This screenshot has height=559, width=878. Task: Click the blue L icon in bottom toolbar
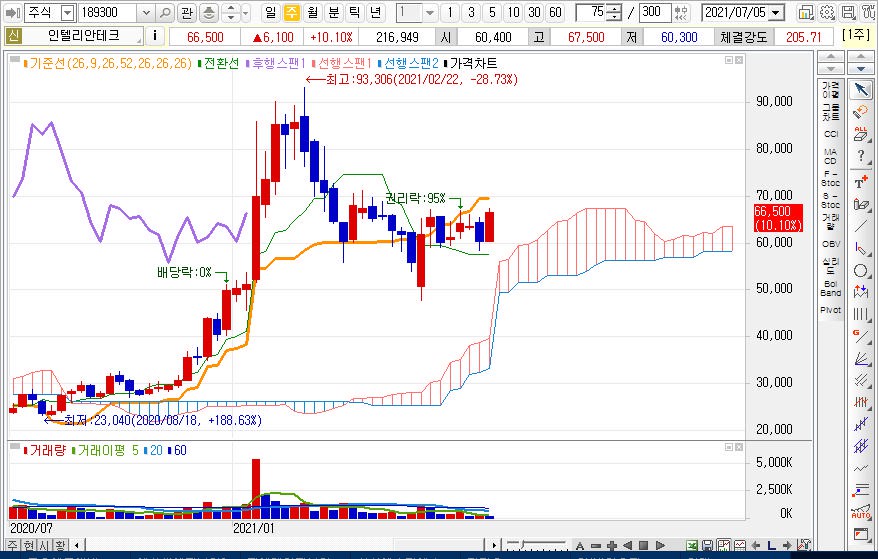(x=771, y=545)
